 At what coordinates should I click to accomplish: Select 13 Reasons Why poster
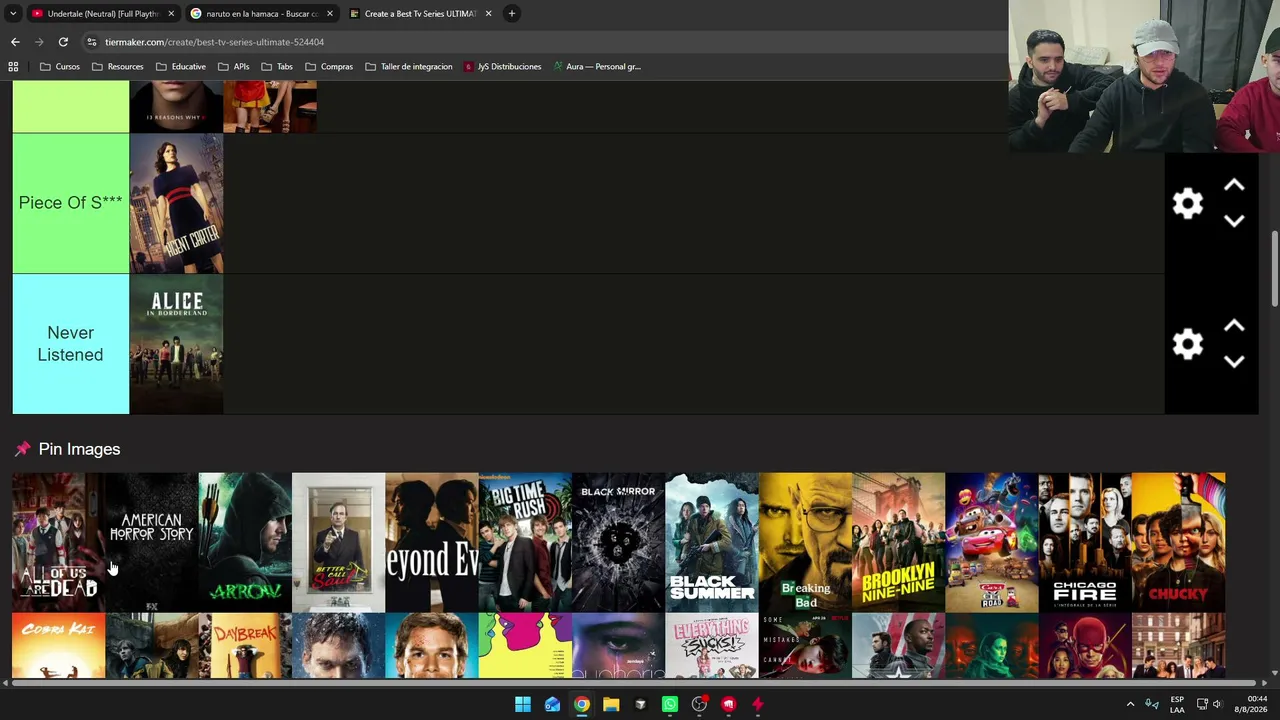click(x=176, y=107)
